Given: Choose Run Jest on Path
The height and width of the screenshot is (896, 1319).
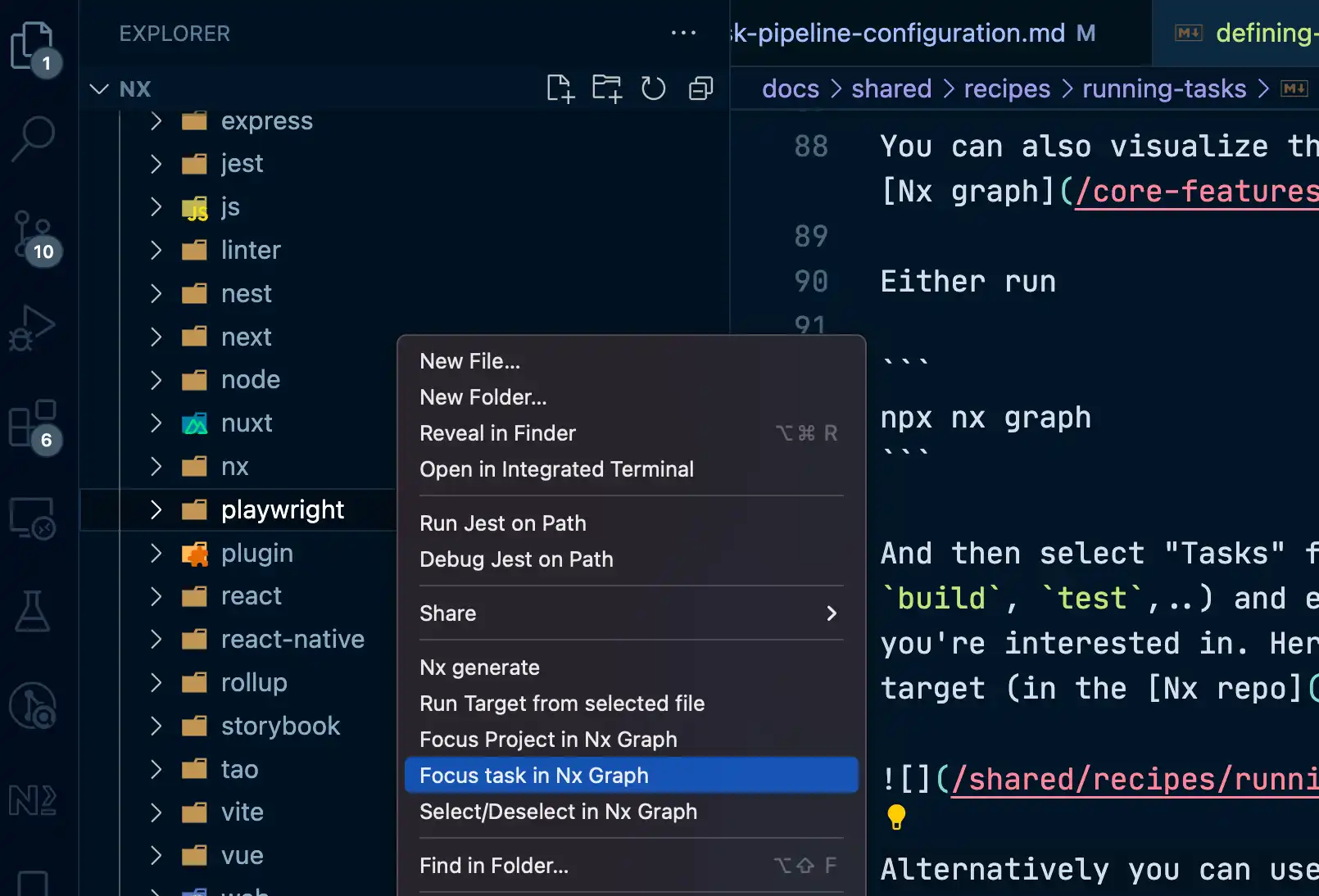Looking at the screenshot, I should coord(502,523).
